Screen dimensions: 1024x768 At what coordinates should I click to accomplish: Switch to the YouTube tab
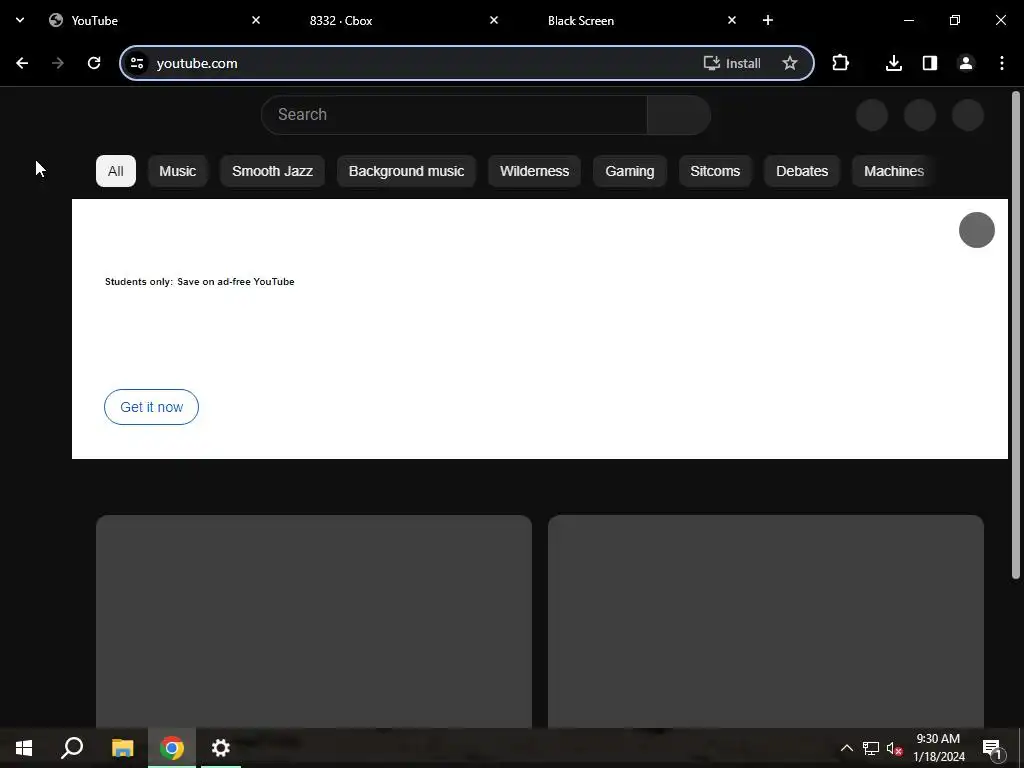point(153,20)
